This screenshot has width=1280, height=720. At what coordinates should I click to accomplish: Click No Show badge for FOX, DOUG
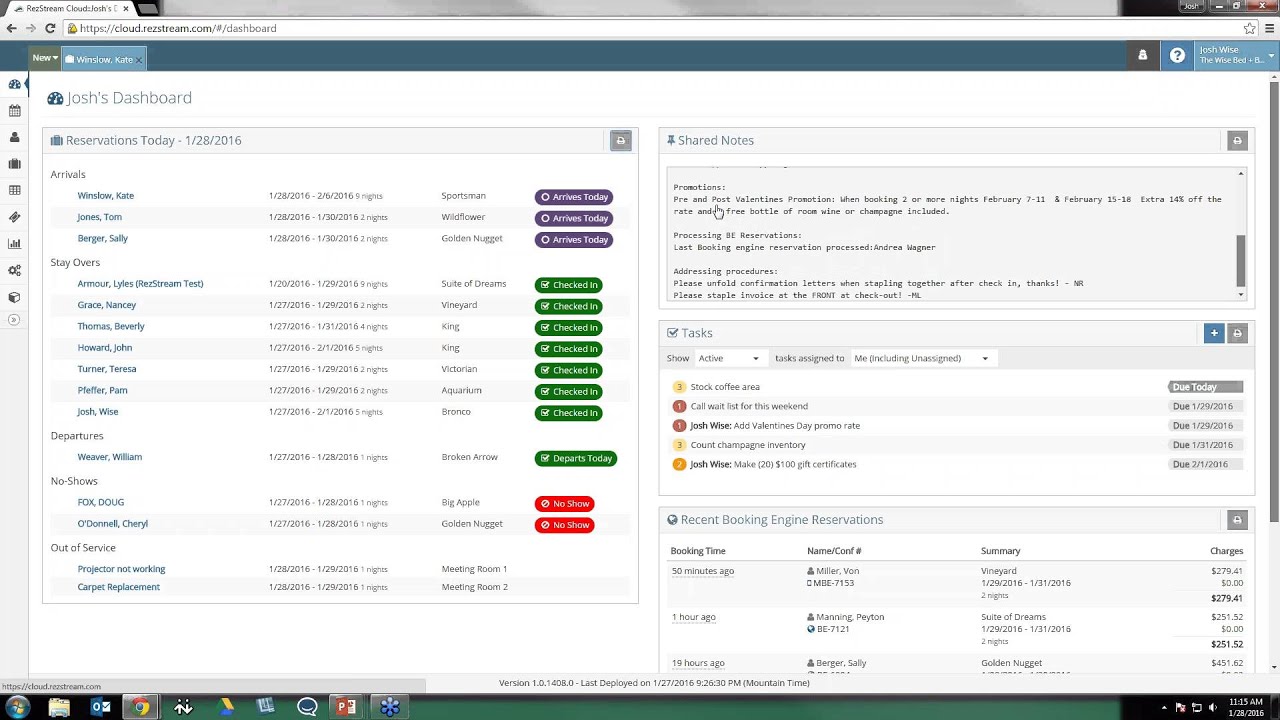pyautogui.click(x=564, y=504)
